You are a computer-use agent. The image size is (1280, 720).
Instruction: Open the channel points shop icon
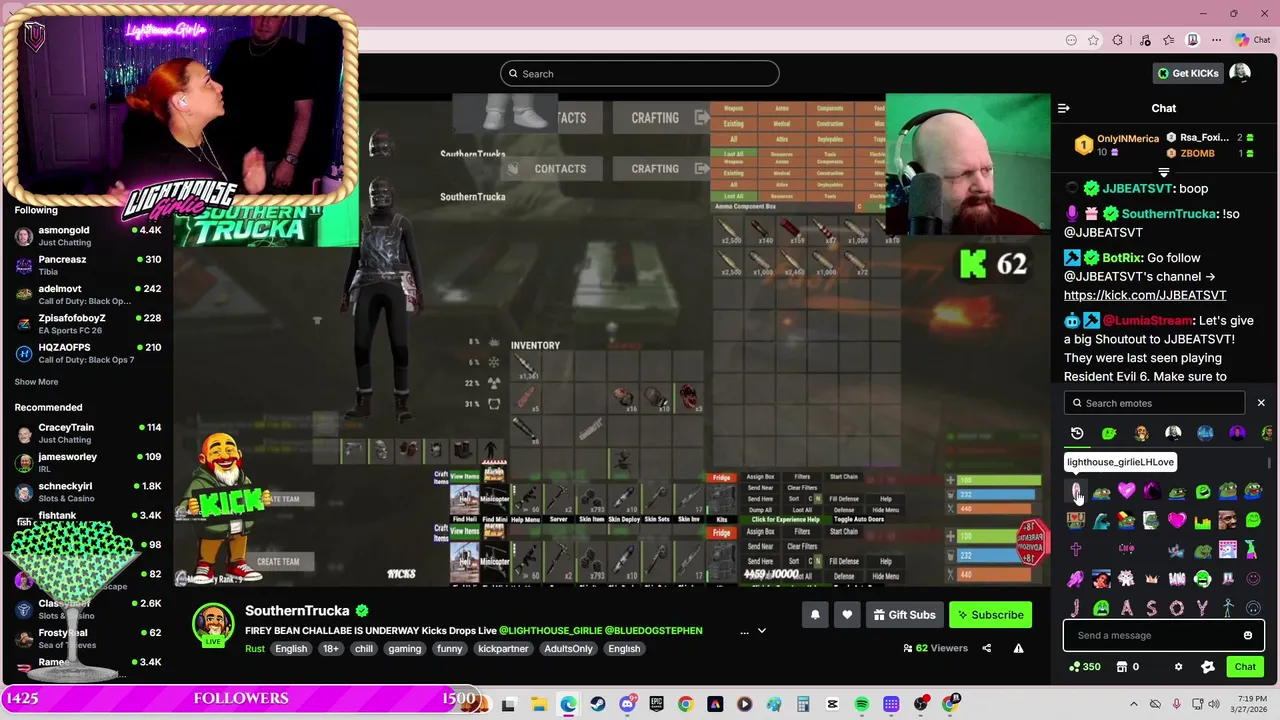pyautogui.click(x=1122, y=667)
